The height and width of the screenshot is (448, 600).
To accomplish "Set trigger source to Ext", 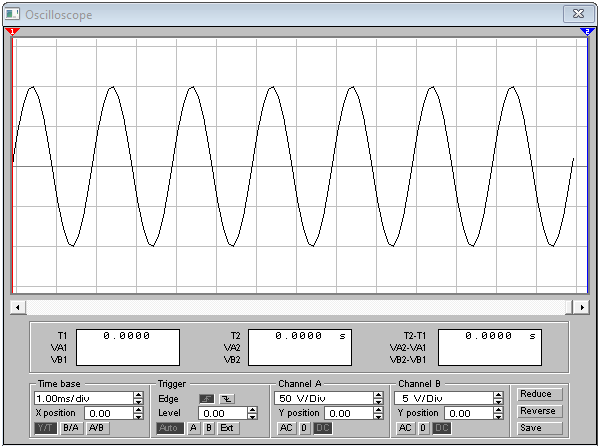I will click(228, 428).
